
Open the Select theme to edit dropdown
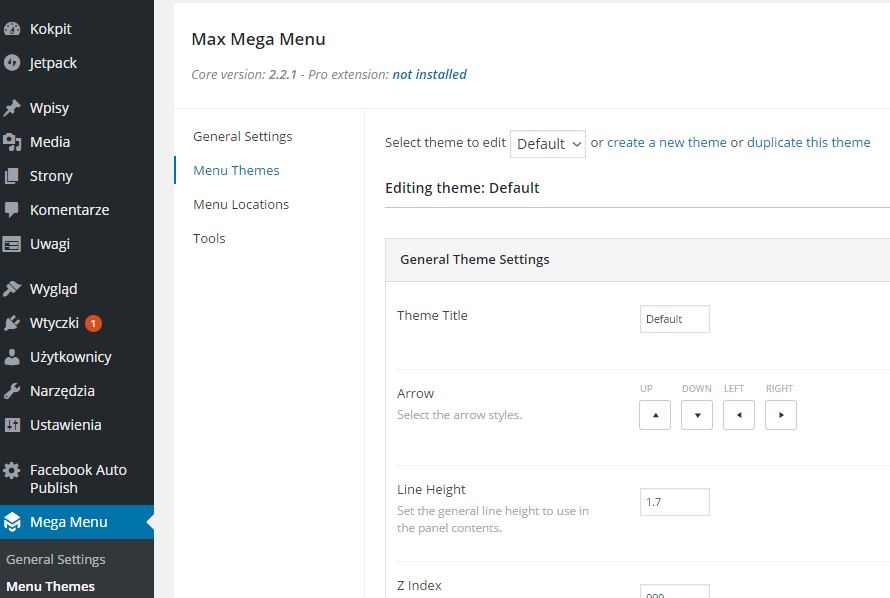(x=548, y=144)
